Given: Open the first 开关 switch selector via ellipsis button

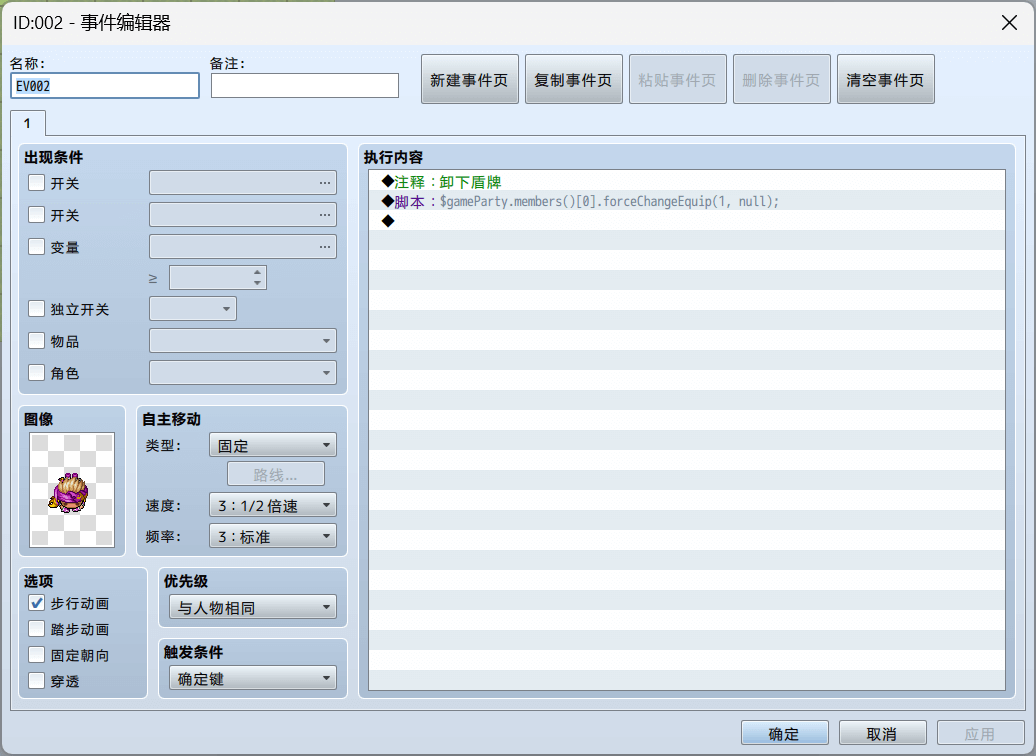Looking at the screenshot, I should [324, 182].
